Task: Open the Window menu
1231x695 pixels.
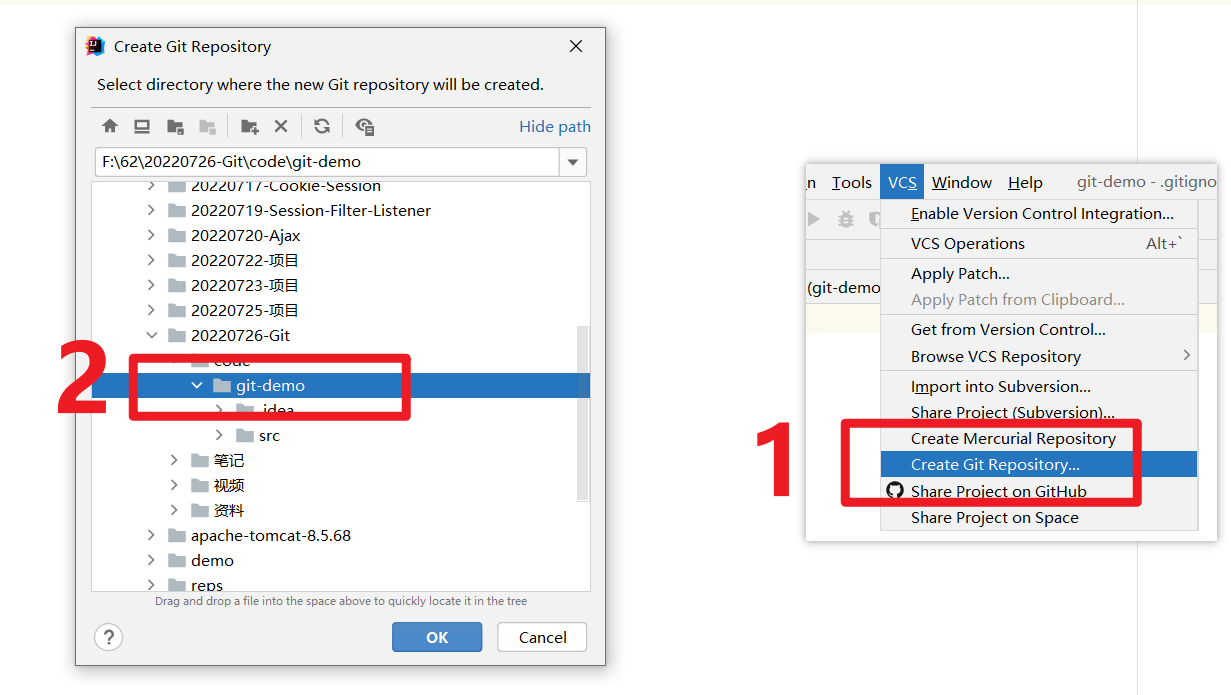Action: (x=962, y=182)
